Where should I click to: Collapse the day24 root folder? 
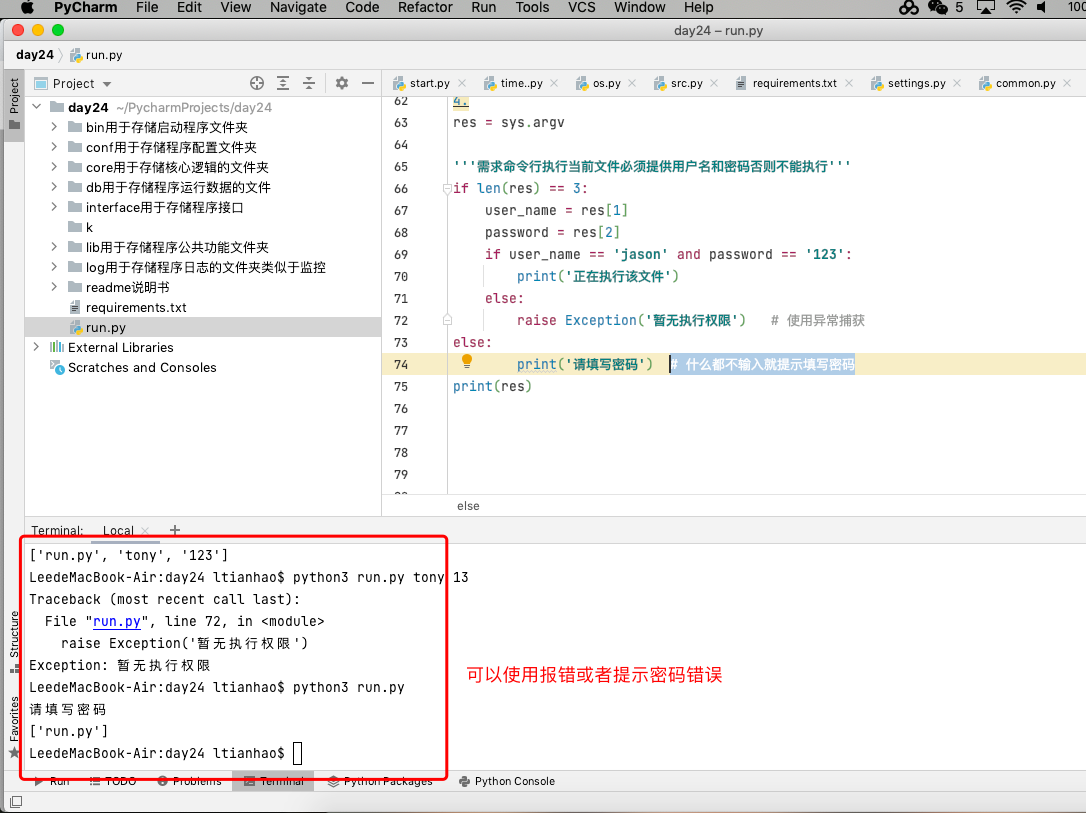coord(37,107)
